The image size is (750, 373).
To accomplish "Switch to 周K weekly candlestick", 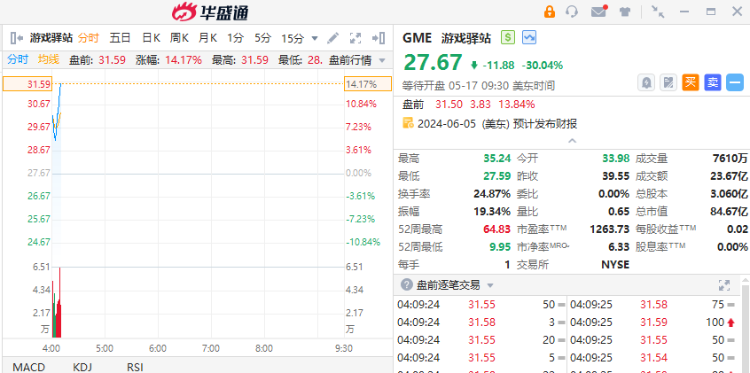I will pyautogui.click(x=179, y=38).
